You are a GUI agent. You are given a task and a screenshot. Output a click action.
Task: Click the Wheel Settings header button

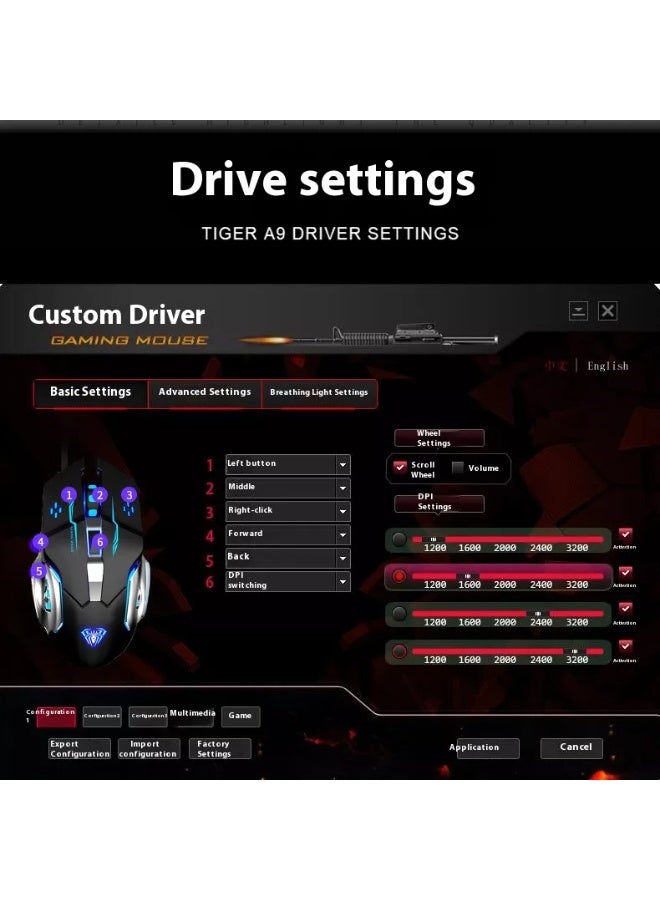tap(439, 438)
